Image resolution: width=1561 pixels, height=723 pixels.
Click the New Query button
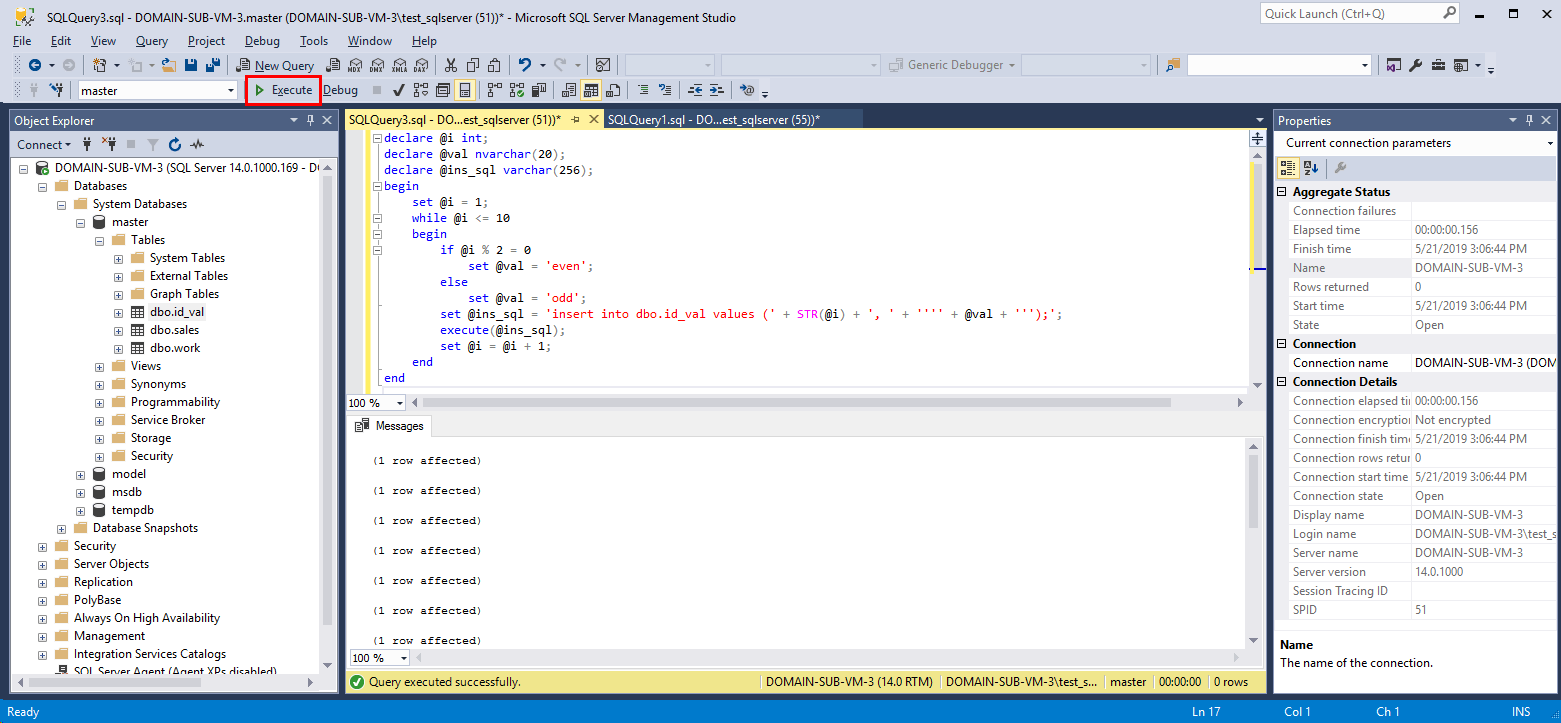tap(275, 65)
